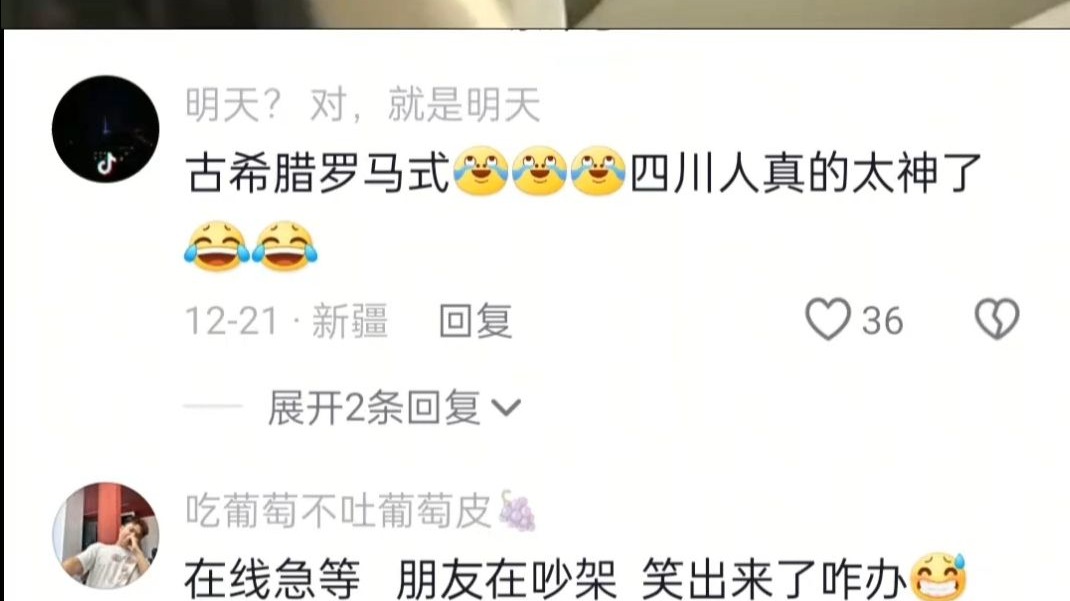The height and width of the screenshot is (601, 1070).
Task: Open the username 吃葡萄不吐葡萄皮
Action: pyautogui.click(x=338, y=511)
